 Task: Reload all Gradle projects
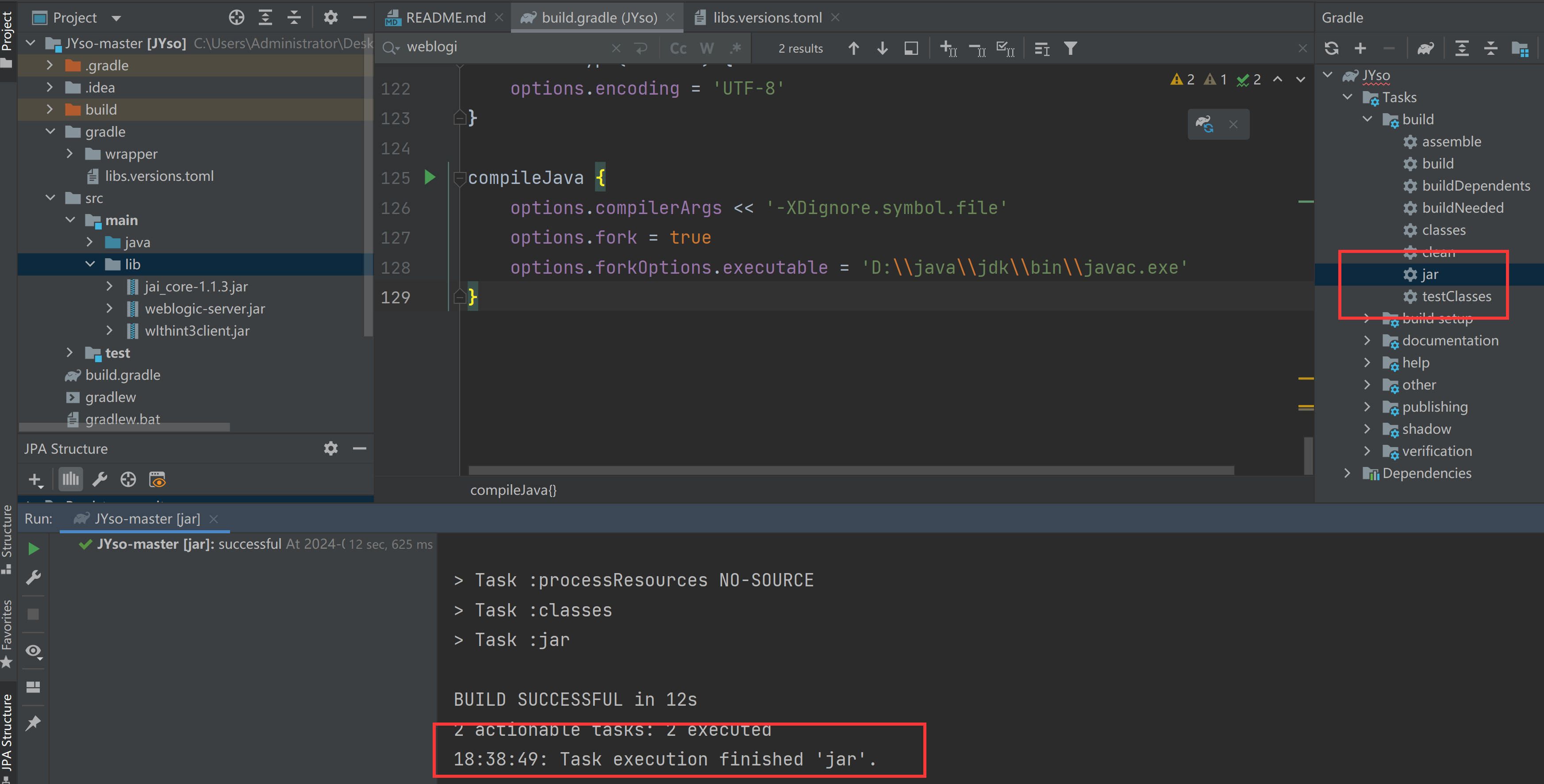[1331, 49]
